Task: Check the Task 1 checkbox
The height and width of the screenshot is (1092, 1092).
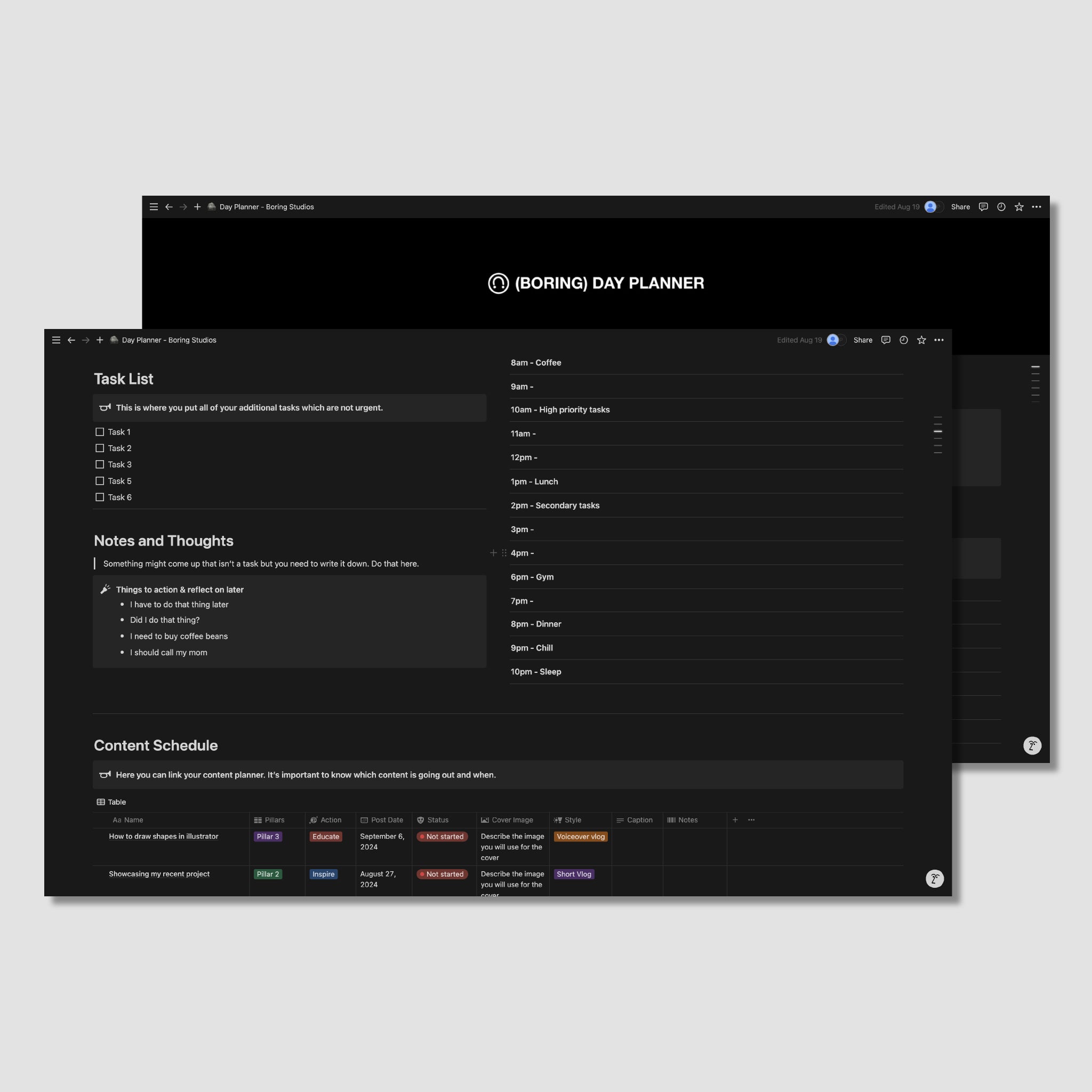Action: tap(99, 431)
